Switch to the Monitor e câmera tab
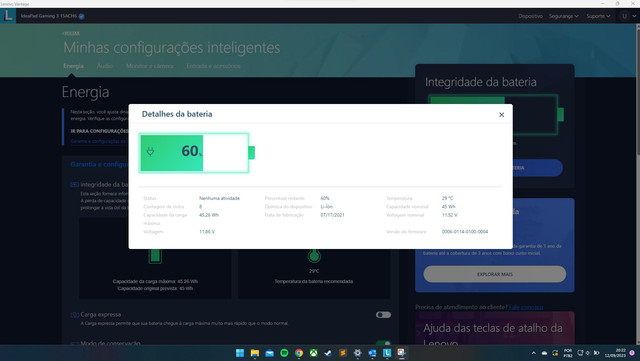 coord(150,66)
